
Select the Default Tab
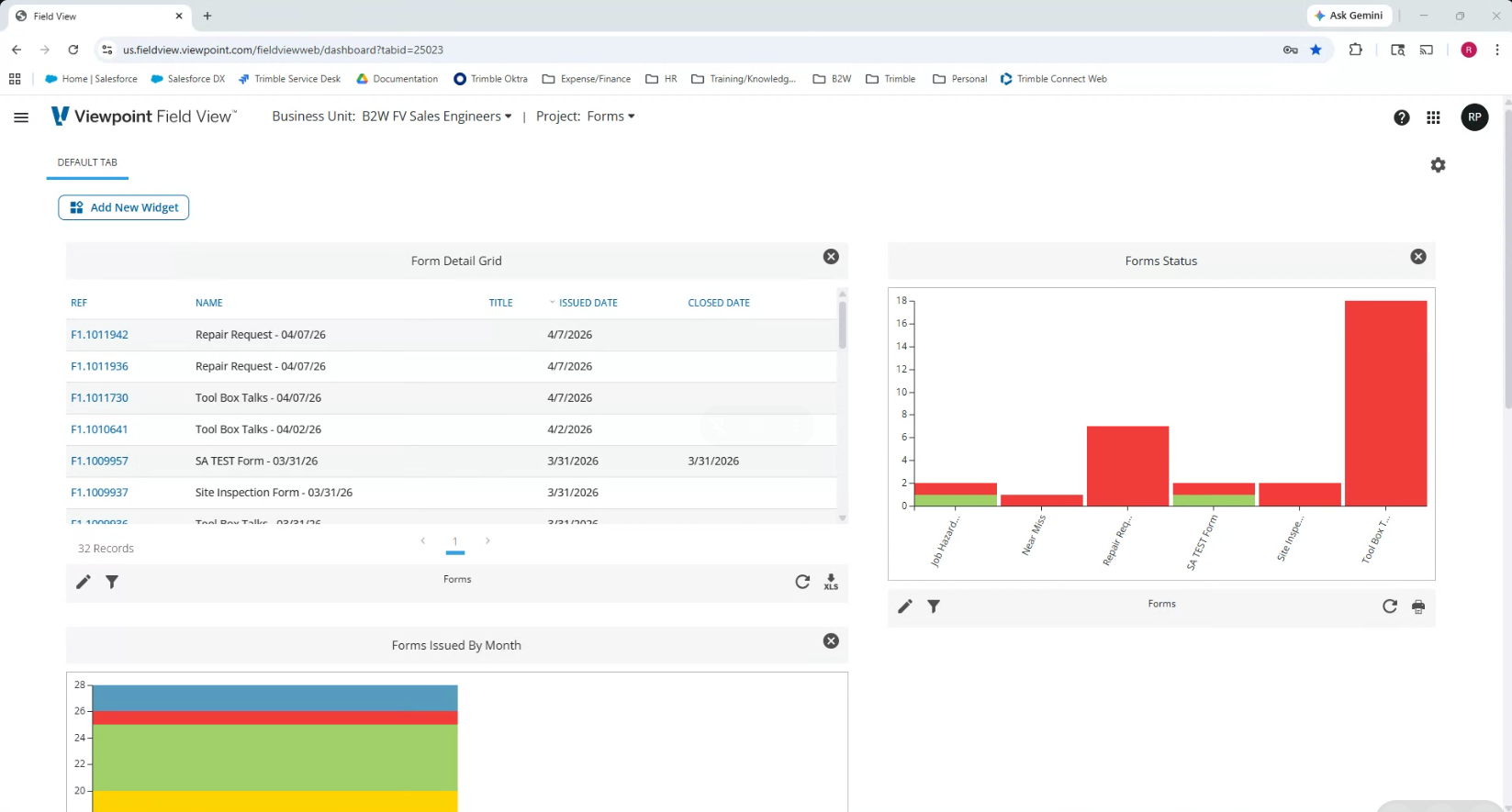(x=87, y=162)
